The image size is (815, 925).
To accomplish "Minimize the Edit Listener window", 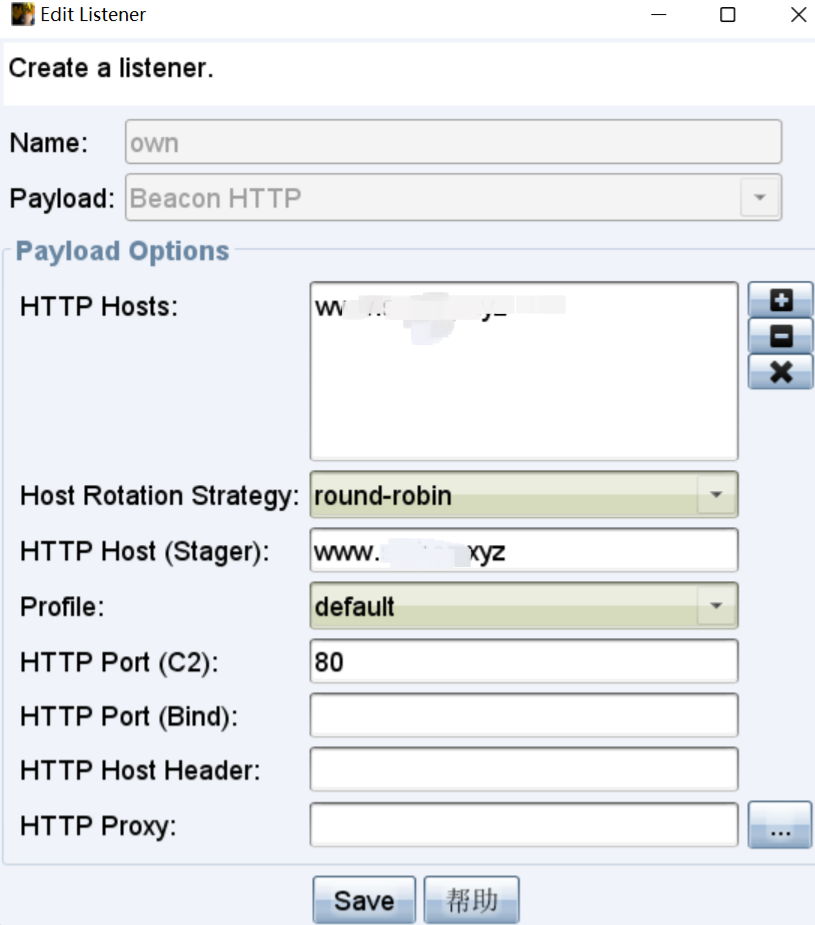I will tap(658, 15).
